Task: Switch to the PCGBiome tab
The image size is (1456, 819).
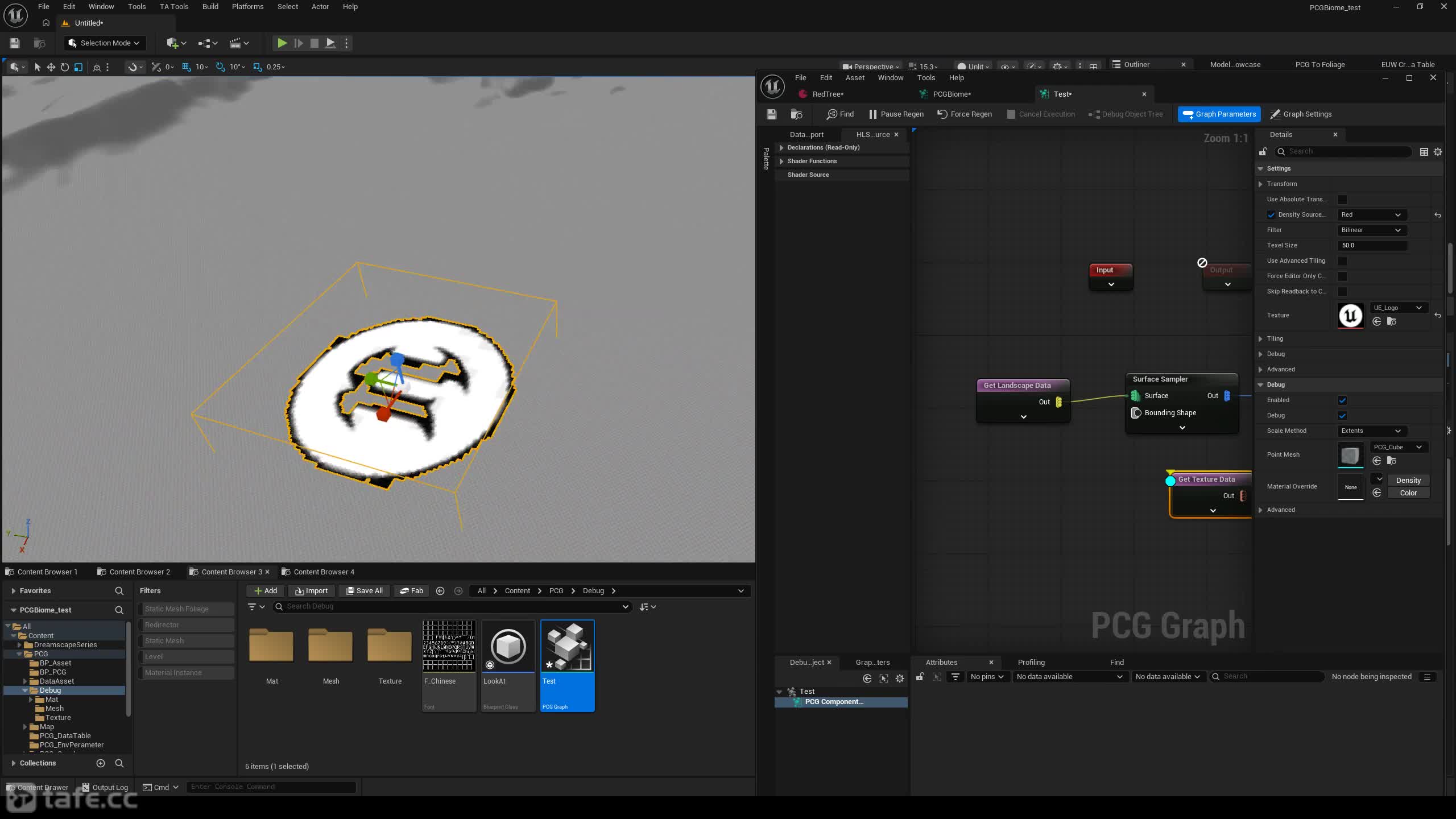Action: pos(952,94)
